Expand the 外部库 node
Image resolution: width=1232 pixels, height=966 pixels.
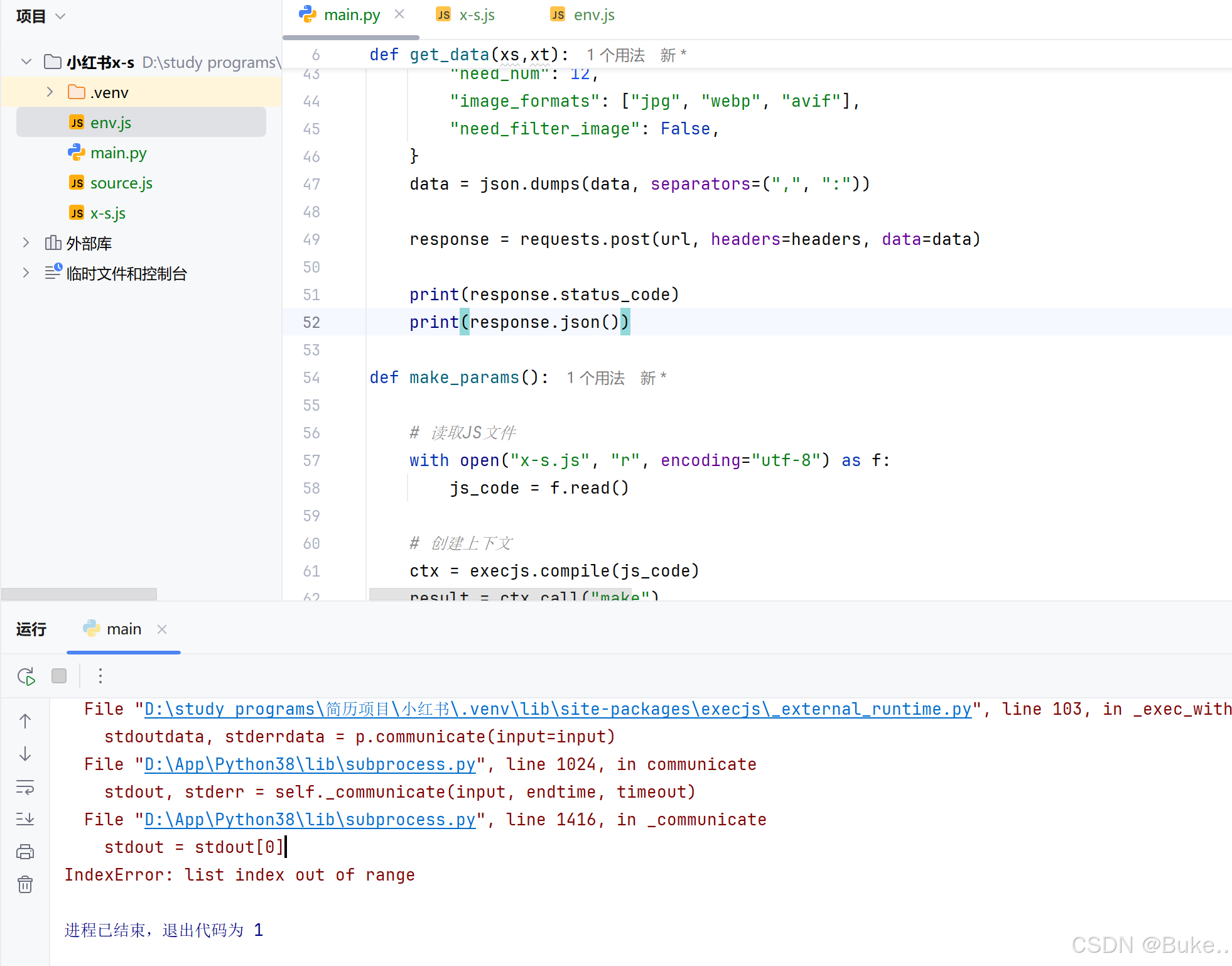26,242
